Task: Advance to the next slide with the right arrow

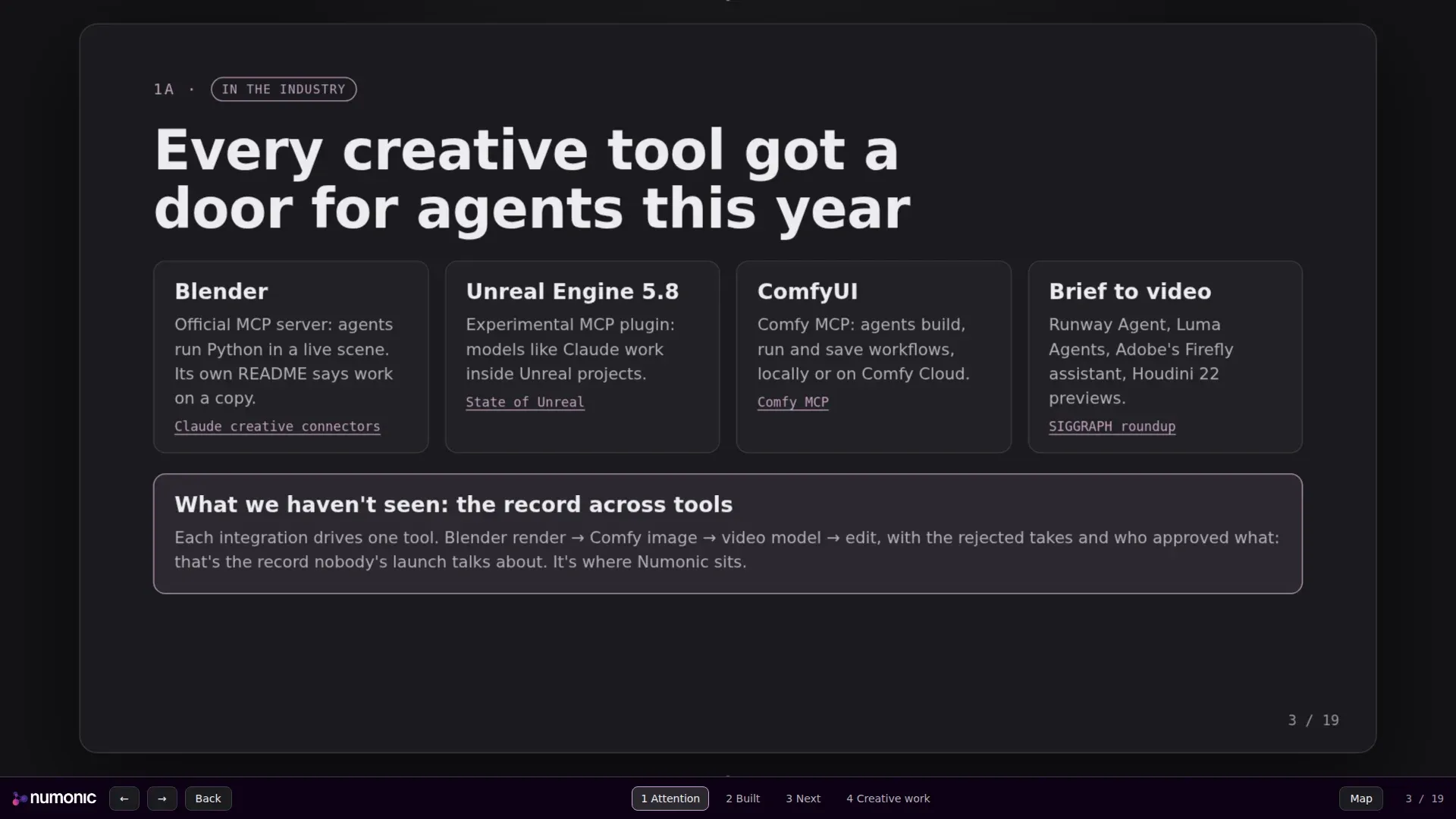Action: pyautogui.click(x=162, y=799)
